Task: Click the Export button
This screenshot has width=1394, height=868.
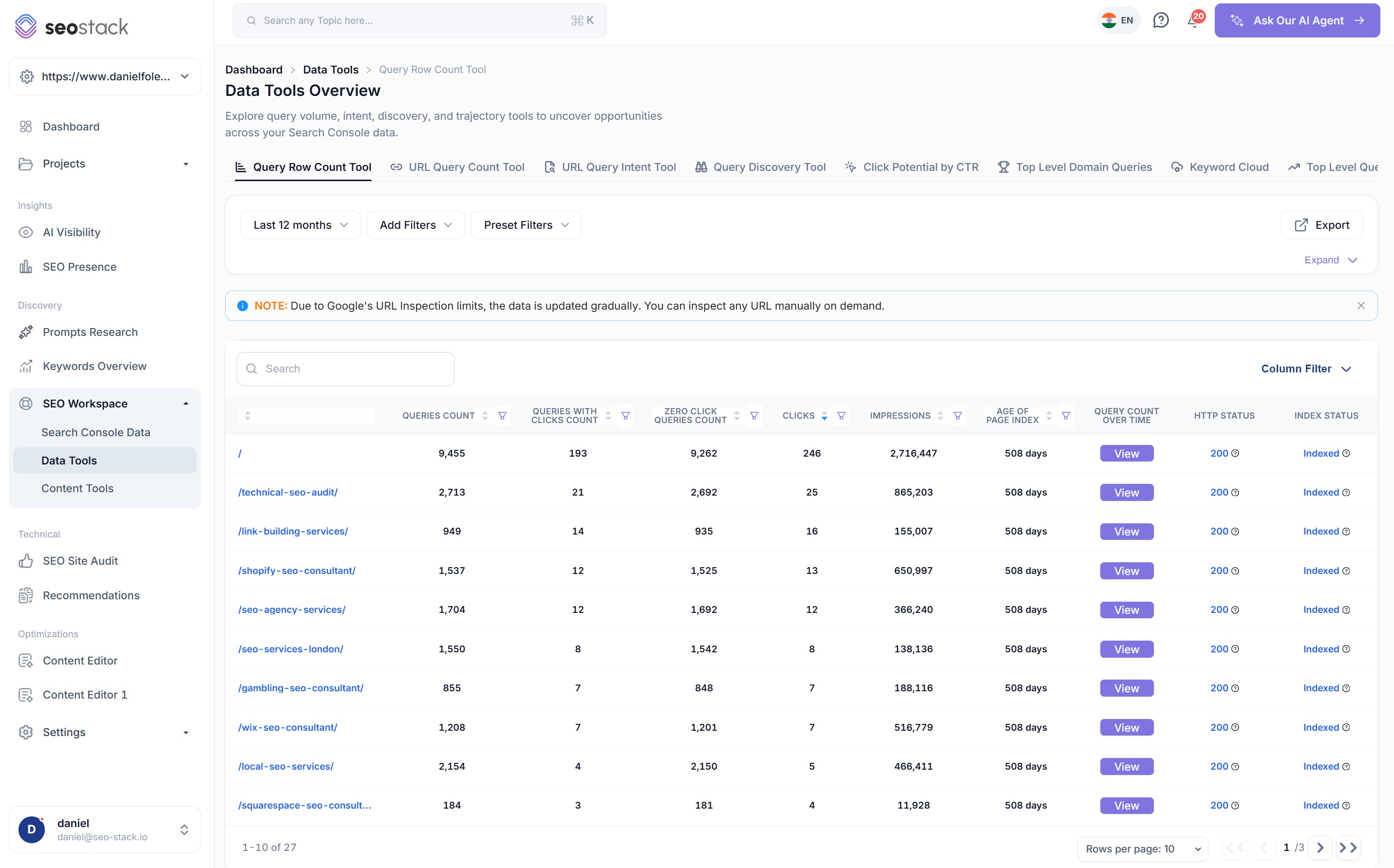Action: tap(1321, 225)
